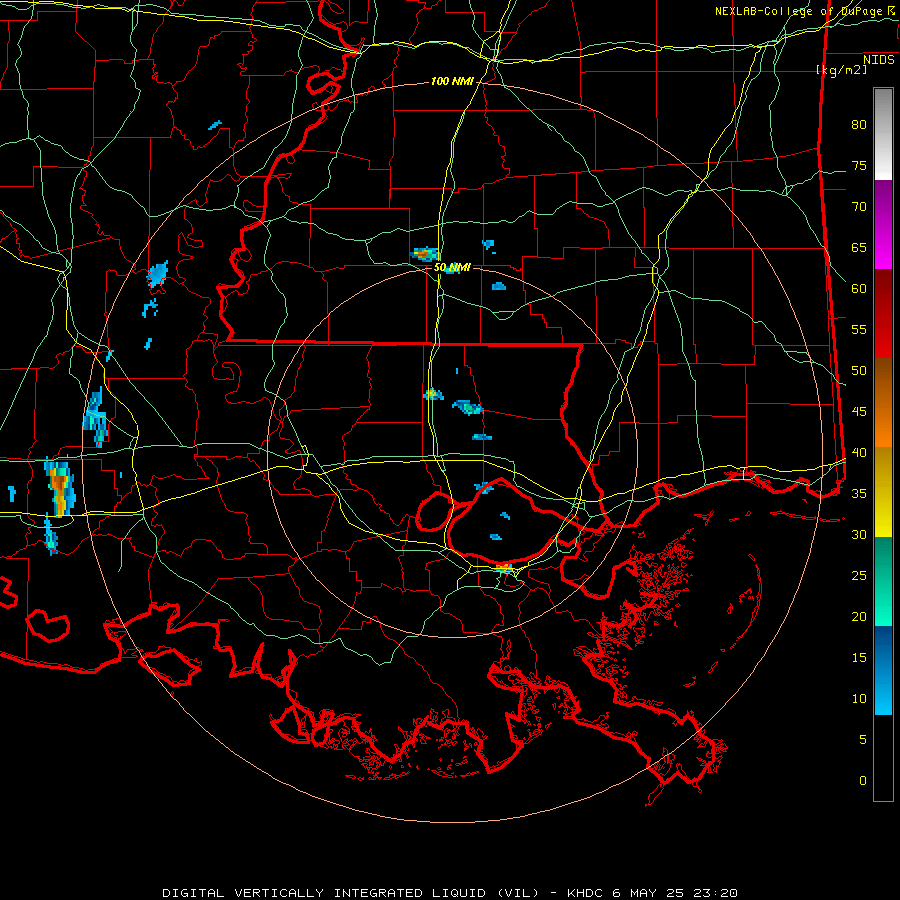Click the gray-white top segment of the color bar
900x900 pixels.
(883, 134)
